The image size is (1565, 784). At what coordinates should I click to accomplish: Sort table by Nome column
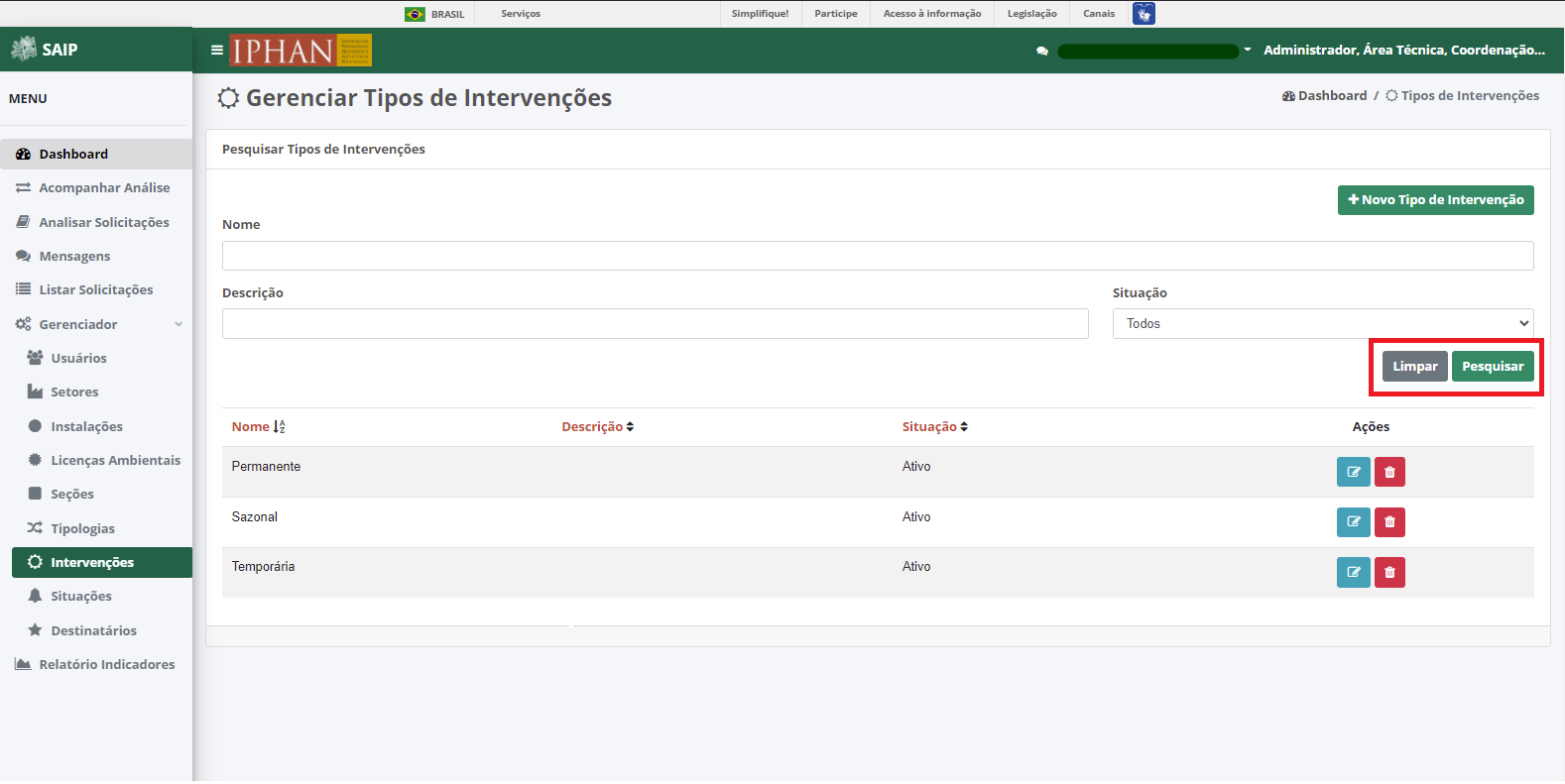[259, 427]
